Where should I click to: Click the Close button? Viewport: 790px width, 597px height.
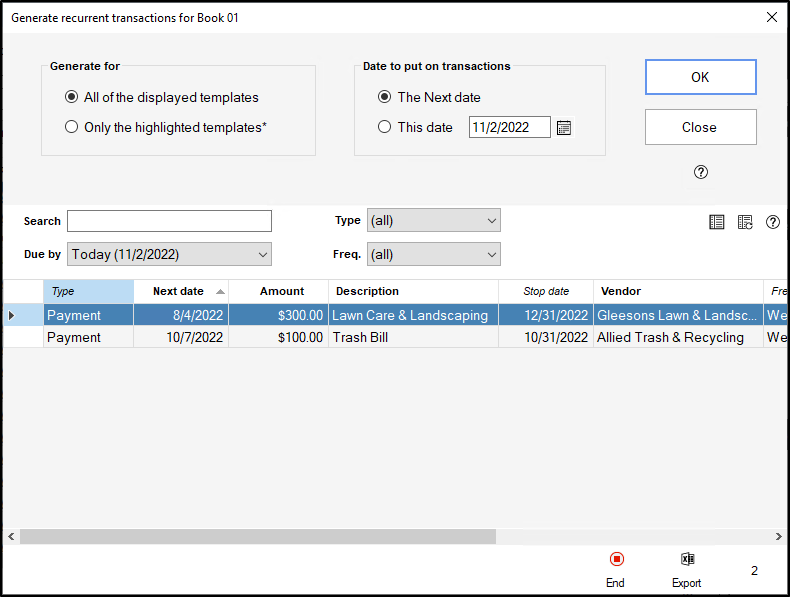pos(700,127)
